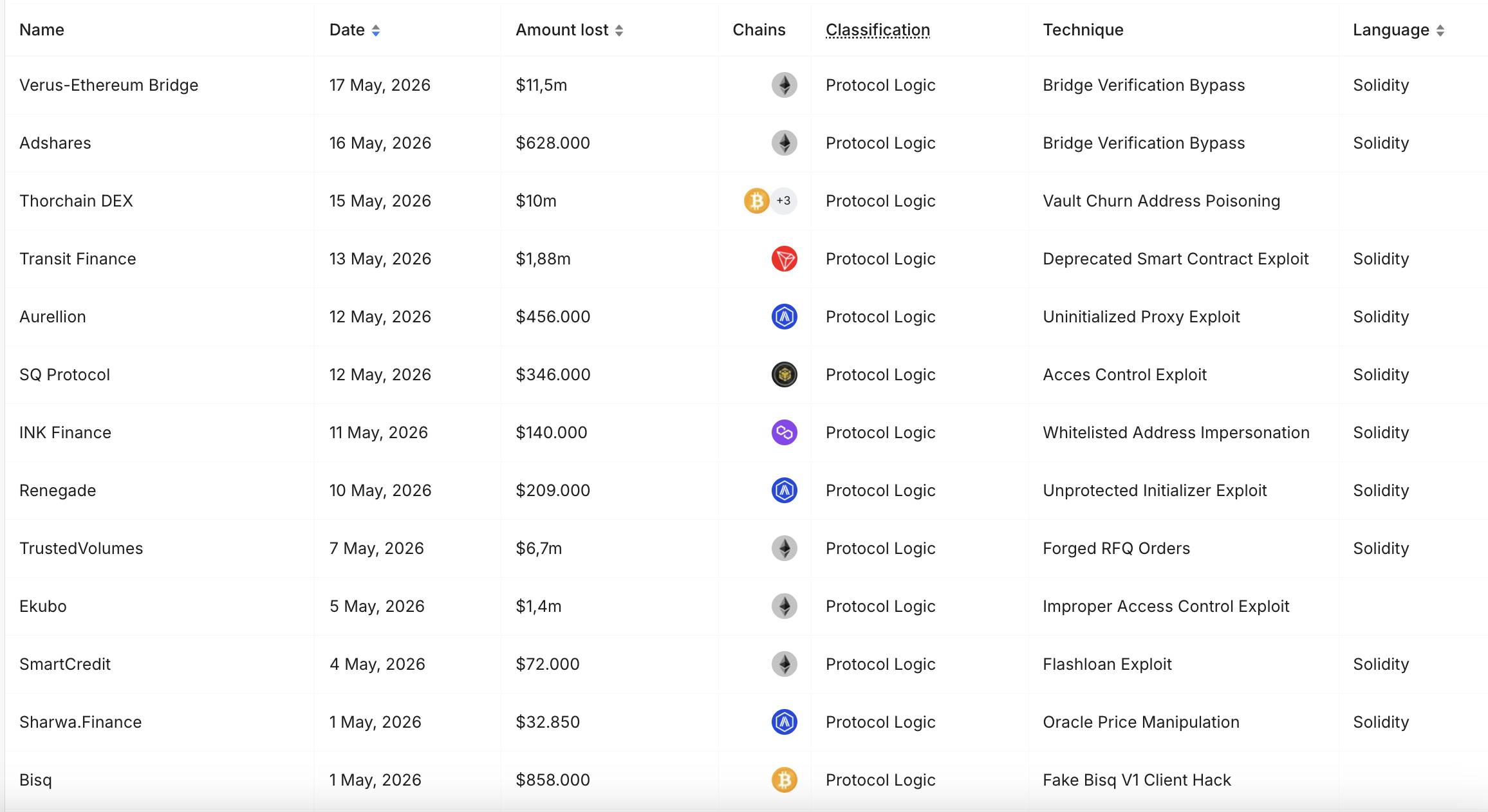This screenshot has height=812, width=1488.
Task: Click the 17 May, 2026 date cell
Action: (380, 85)
